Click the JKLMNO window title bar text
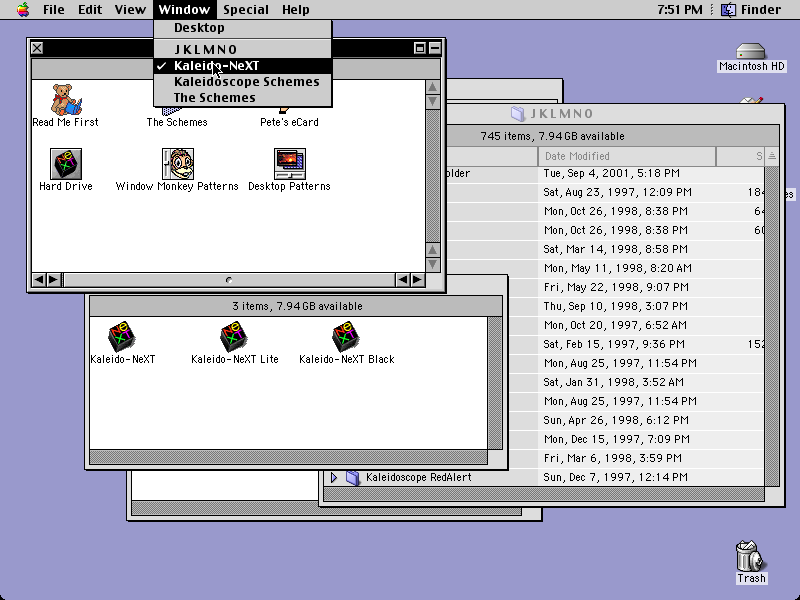The image size is (800, 600). (562, 113)
